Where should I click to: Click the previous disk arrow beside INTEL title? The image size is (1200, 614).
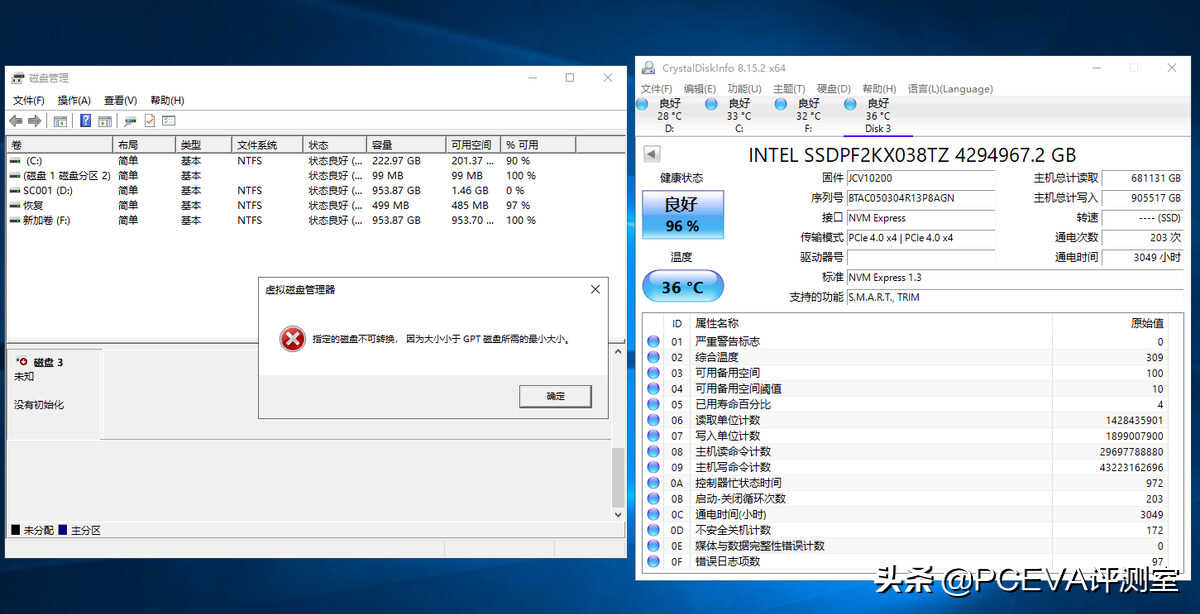pyautogui.click(x=651, y=154)
